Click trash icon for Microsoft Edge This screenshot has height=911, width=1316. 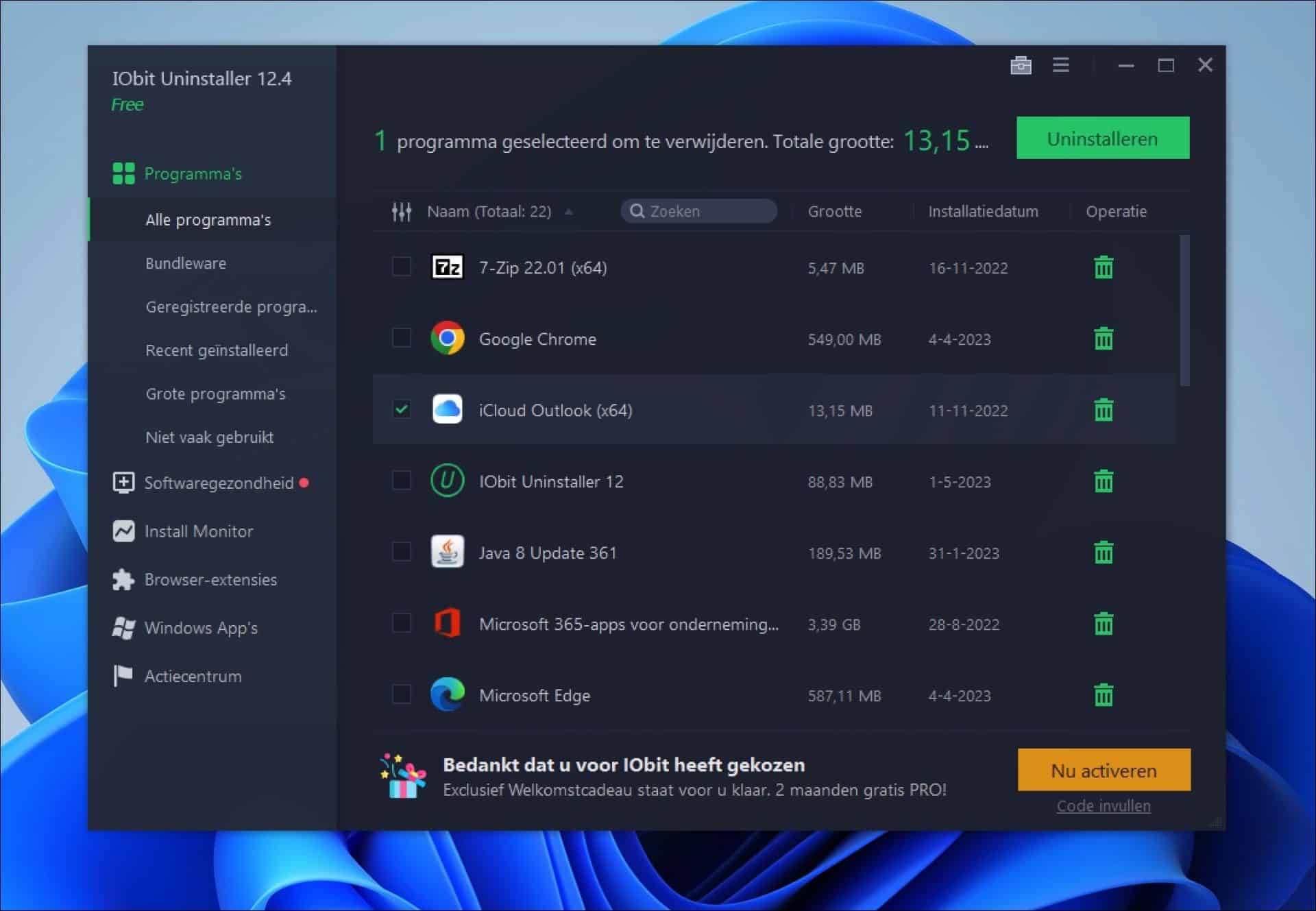tap(1104, 695)
